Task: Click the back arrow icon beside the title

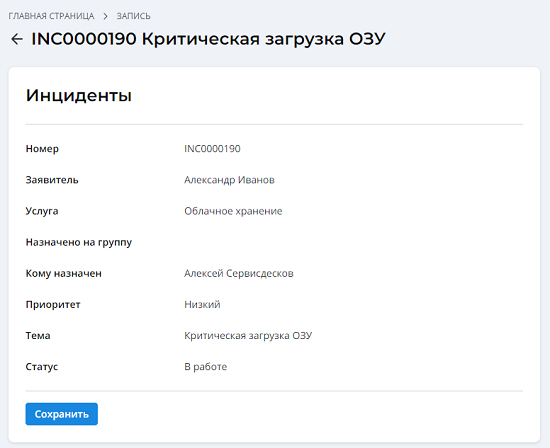Action: pos(17,39)
